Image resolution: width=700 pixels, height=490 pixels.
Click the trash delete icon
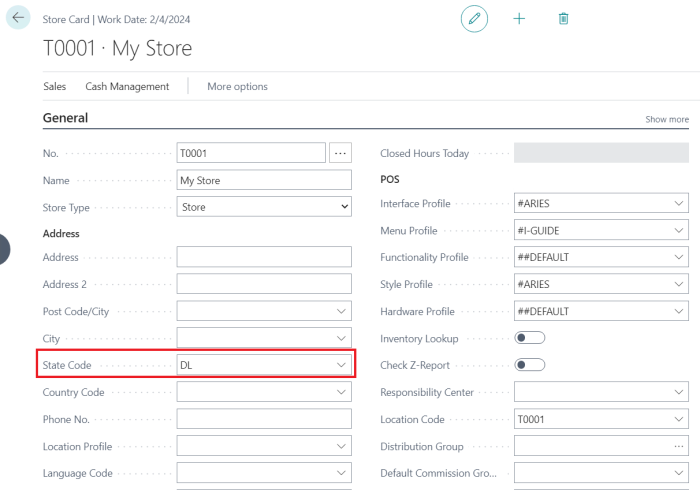(x=564, y=19)
